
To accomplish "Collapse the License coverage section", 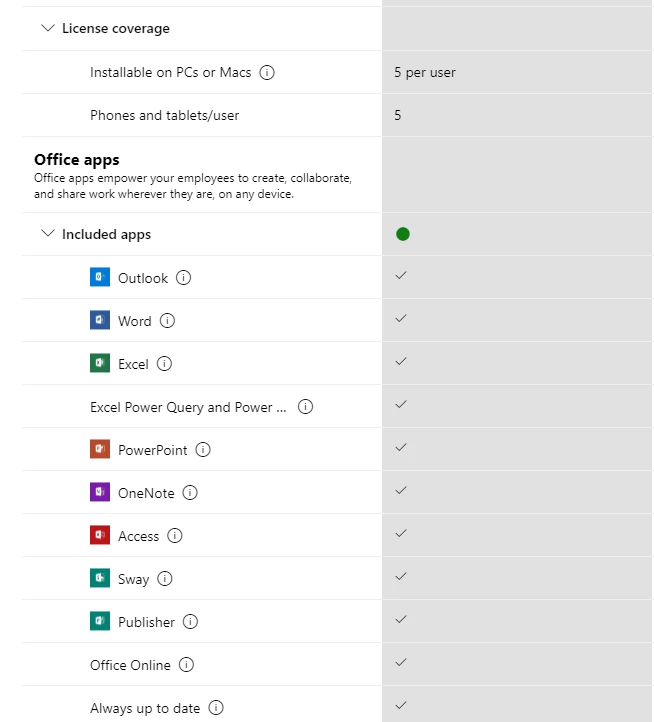I will click(48, 28).
